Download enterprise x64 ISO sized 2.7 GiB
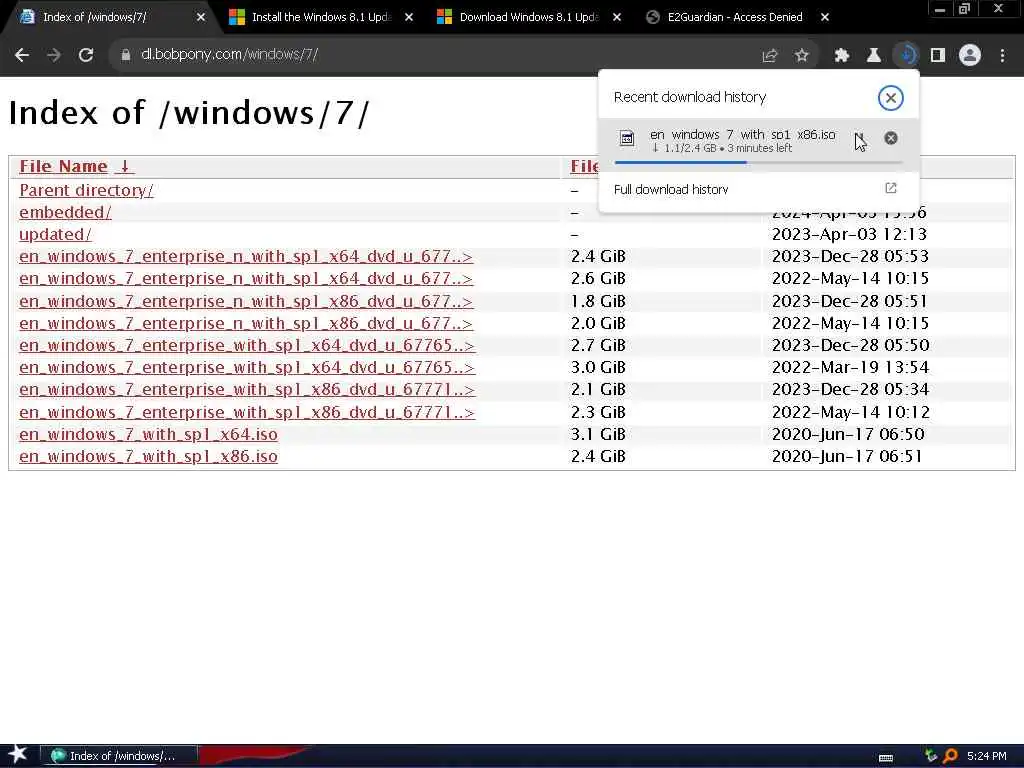This screenshot has height=768, width=1024. (247, 345)
